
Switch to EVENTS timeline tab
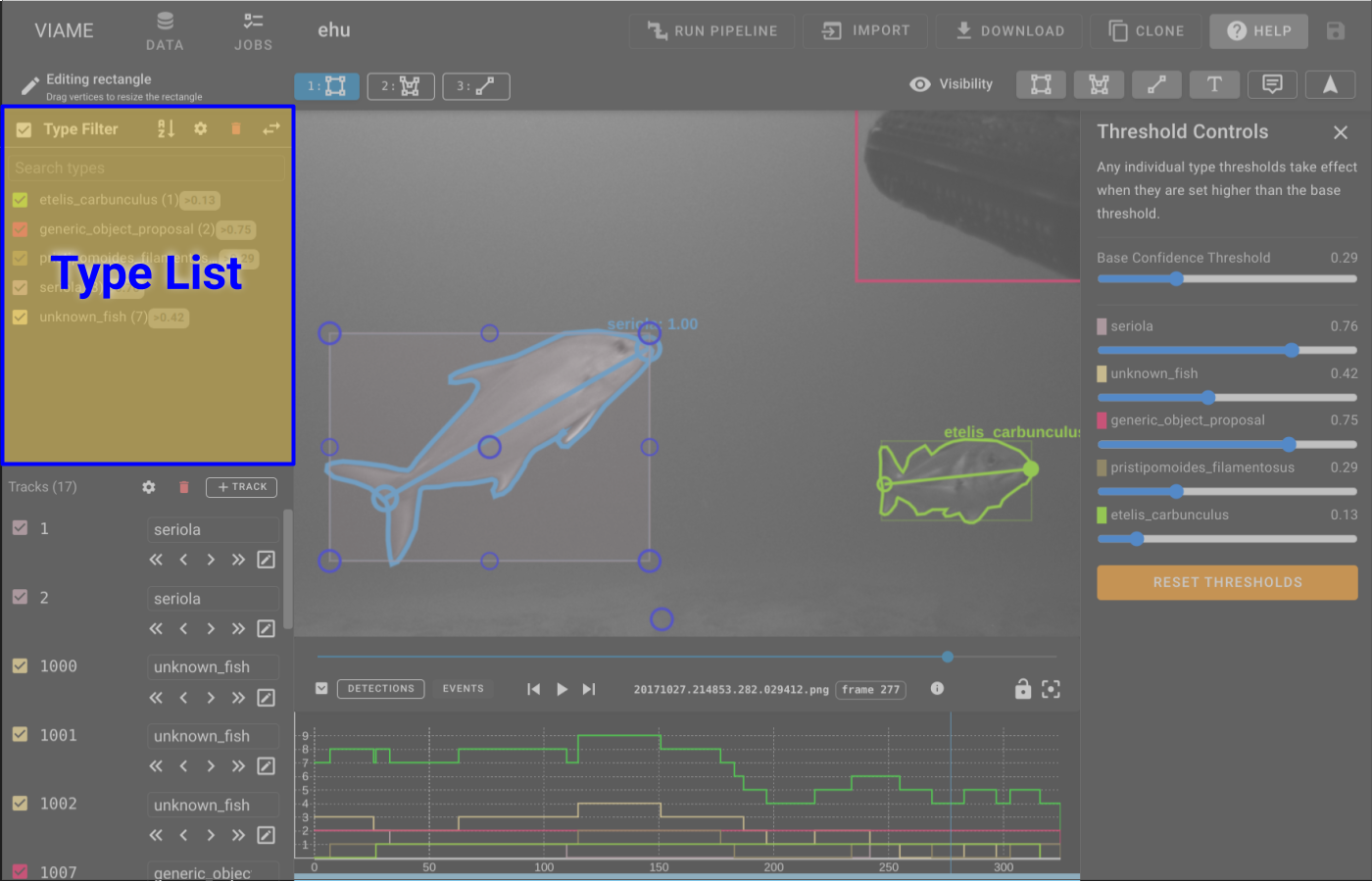[464, 689]
